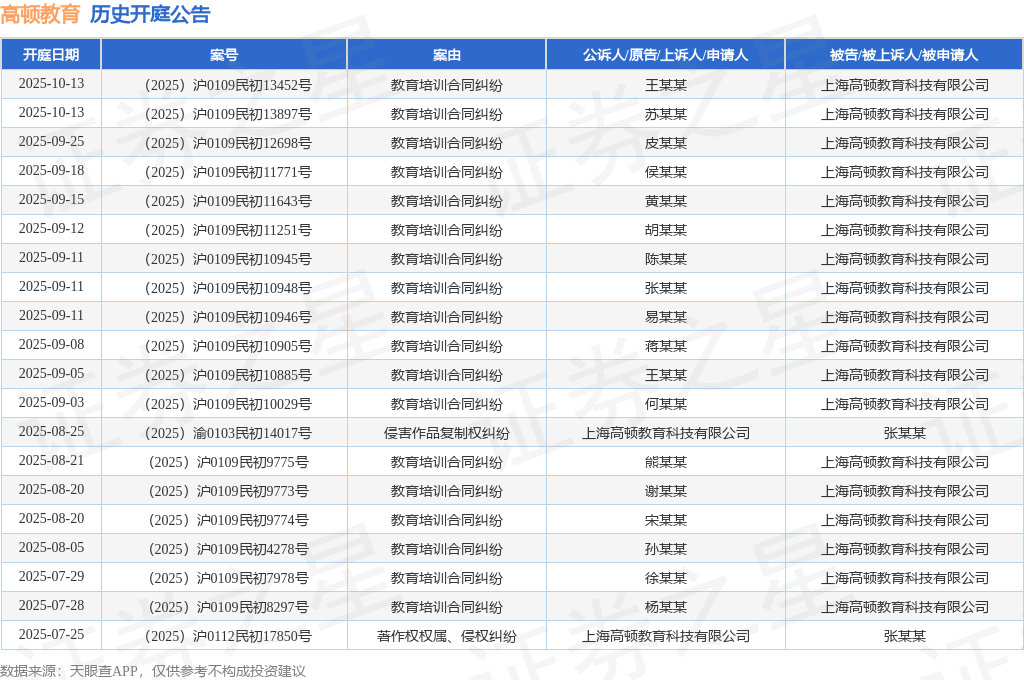Click the date 2025-09-18
Image resolution: width=1024 pixels, height=680 pixels.
click(x=52, y=170)
